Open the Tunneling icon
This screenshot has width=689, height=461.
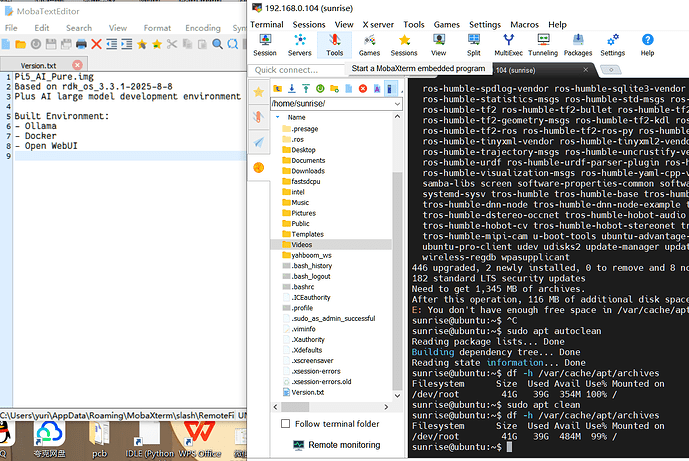click(x=543, y=45)
